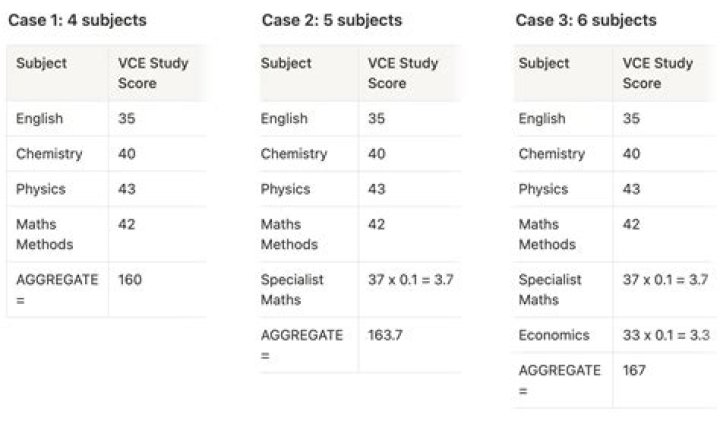The height and width of the screenshot is (421, 720).
Task: Click the aggregate value 167
Action: point(634,370)
